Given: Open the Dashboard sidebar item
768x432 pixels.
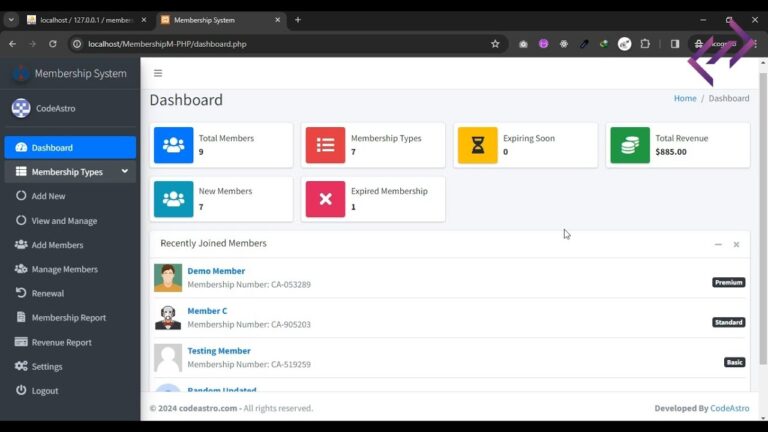Looking at the screenshot, I should point(70,147).
